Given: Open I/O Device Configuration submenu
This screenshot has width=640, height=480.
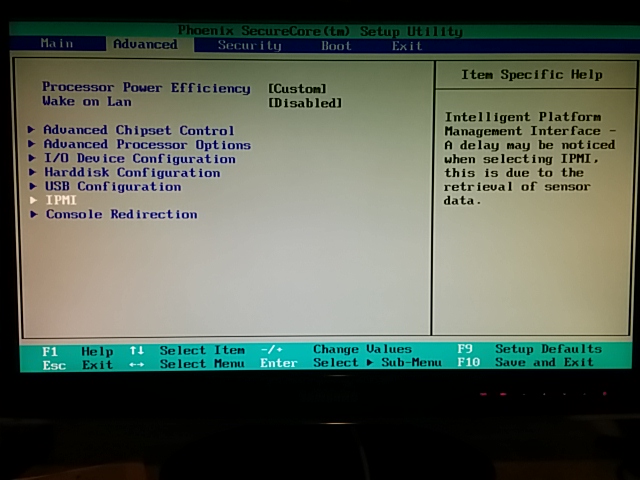Looking at the screenshot, I should click(140, 158).
